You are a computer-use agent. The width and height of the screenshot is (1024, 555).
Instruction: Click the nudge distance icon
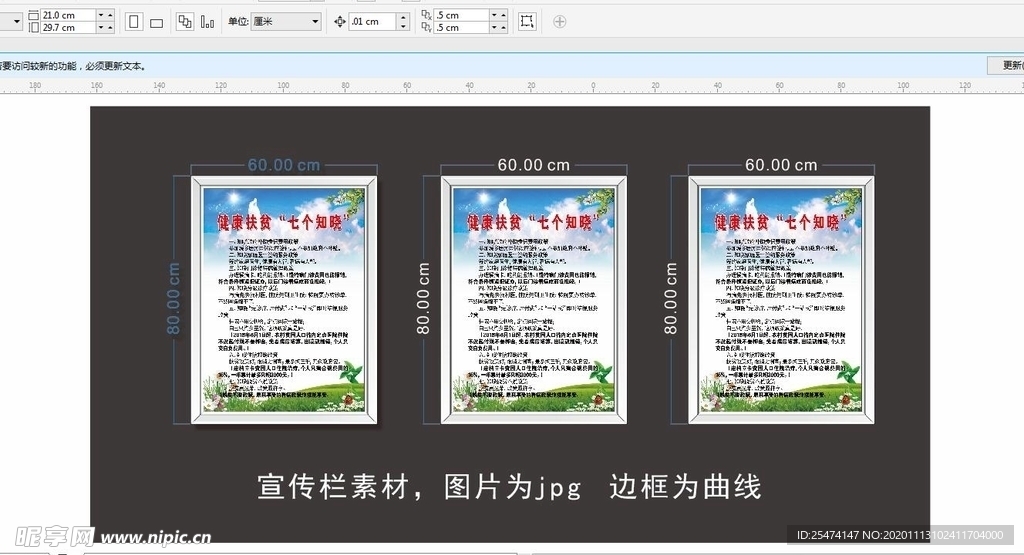[x=338, y=21]
